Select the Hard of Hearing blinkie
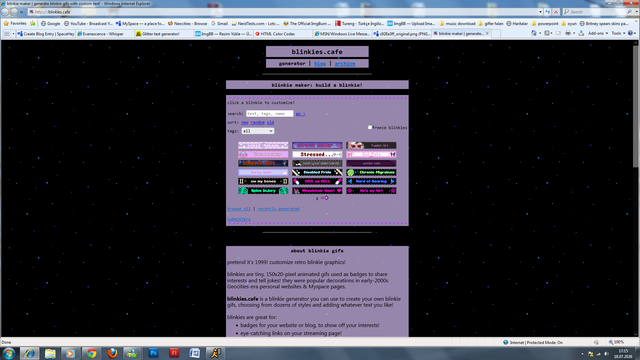 [x=371, y=181]
